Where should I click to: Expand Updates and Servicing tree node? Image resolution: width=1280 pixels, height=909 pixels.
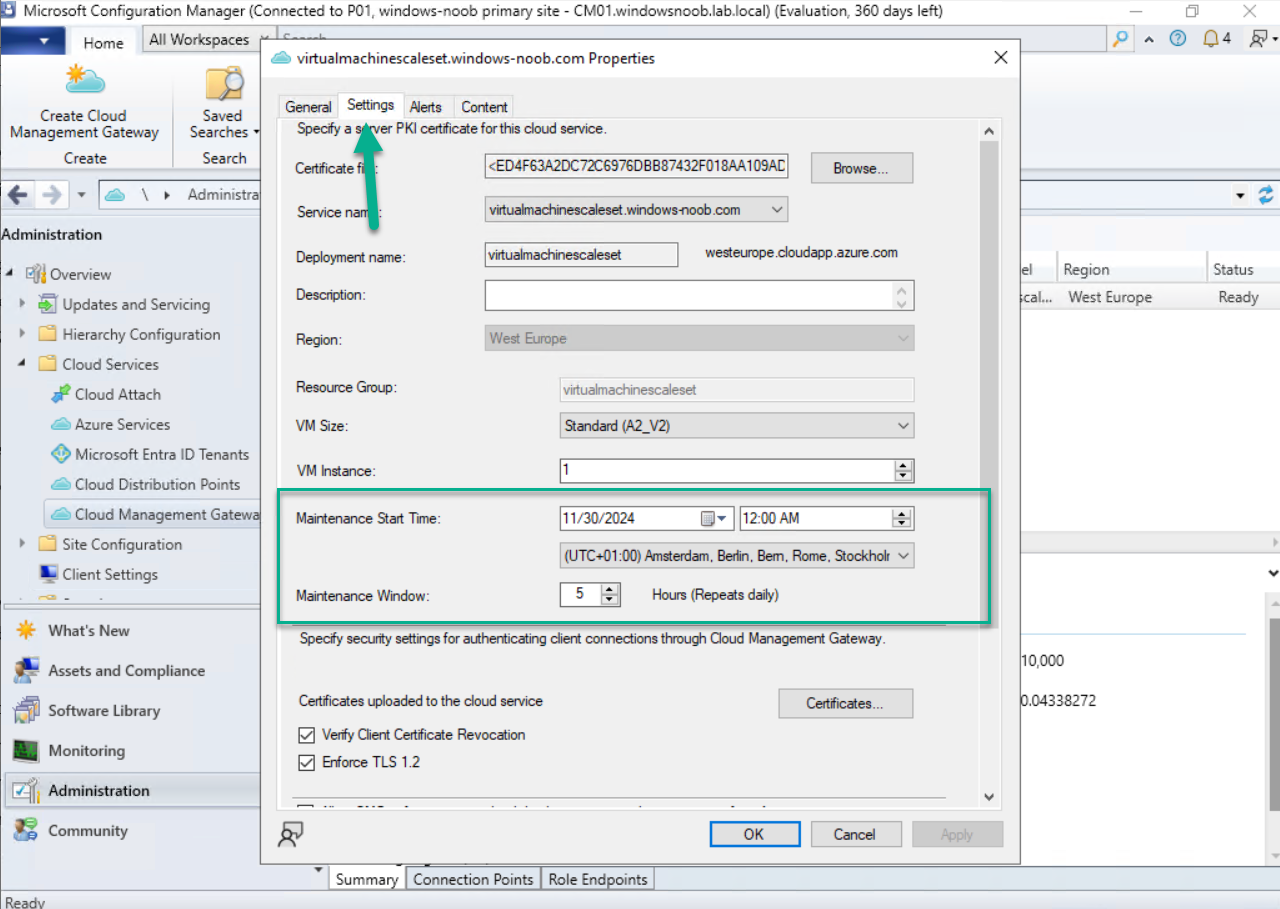22,304
